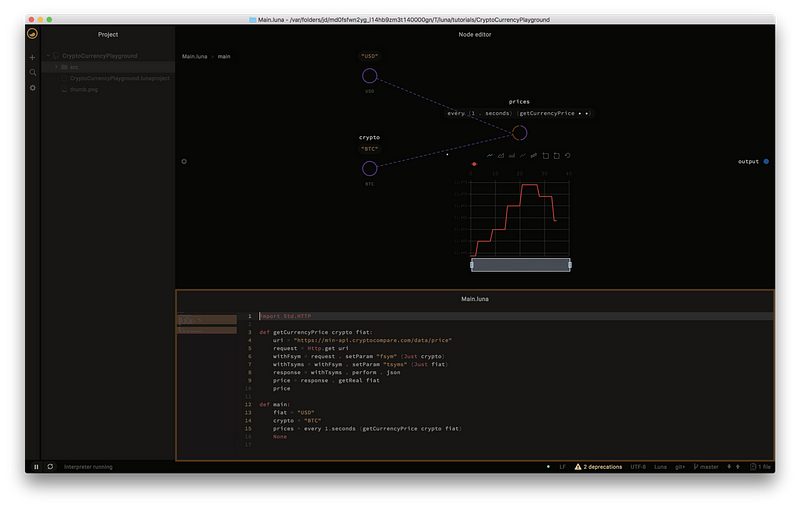Viewport: 800px width, 509px height.
Task: Pause the interpreter with the pause button
Action: (x=37, y=466)
